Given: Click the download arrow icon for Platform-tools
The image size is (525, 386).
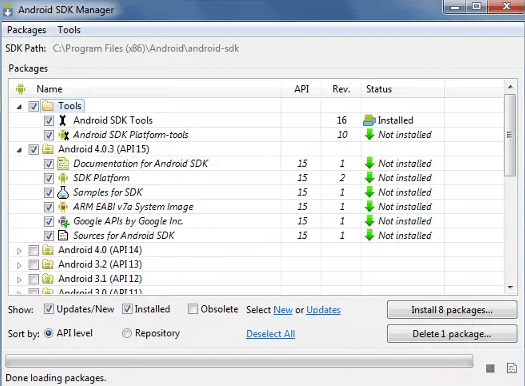Looking at the screenshot, I should pos(369,135).
